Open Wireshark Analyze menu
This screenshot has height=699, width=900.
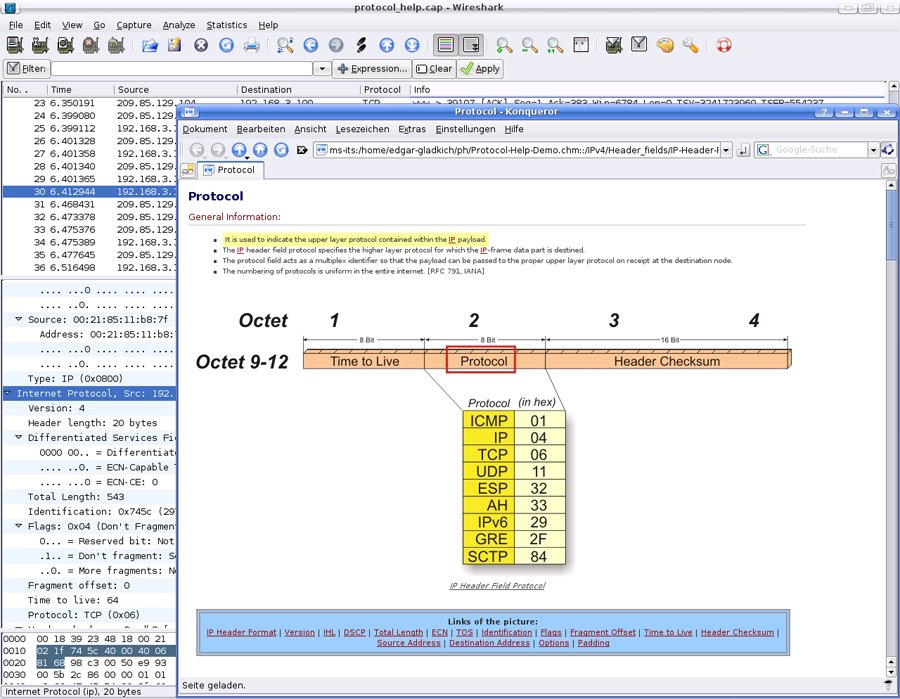(179, 25)
